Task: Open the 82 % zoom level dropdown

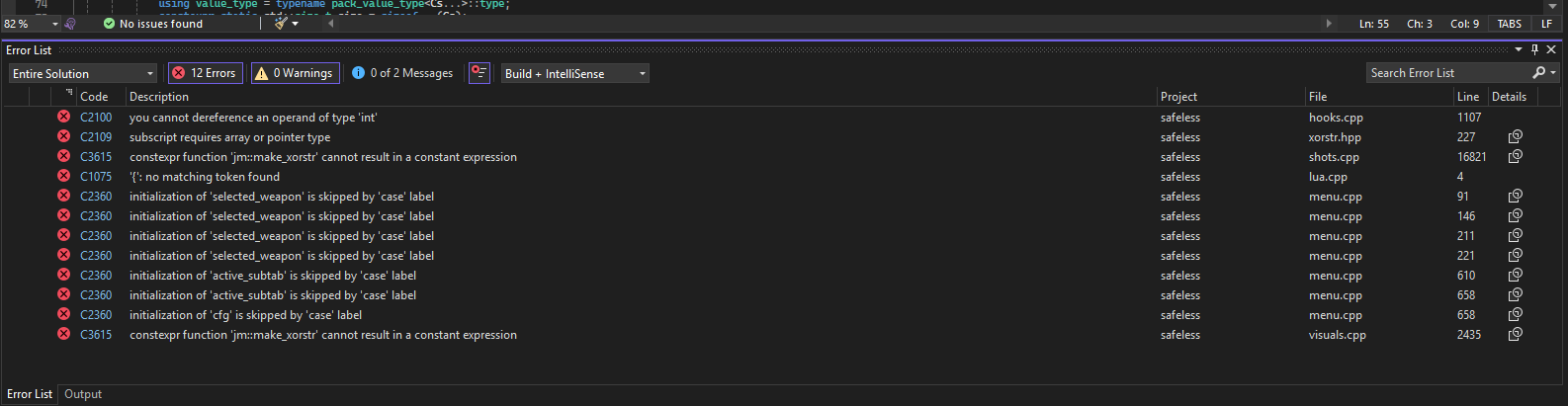Action: 31,24
